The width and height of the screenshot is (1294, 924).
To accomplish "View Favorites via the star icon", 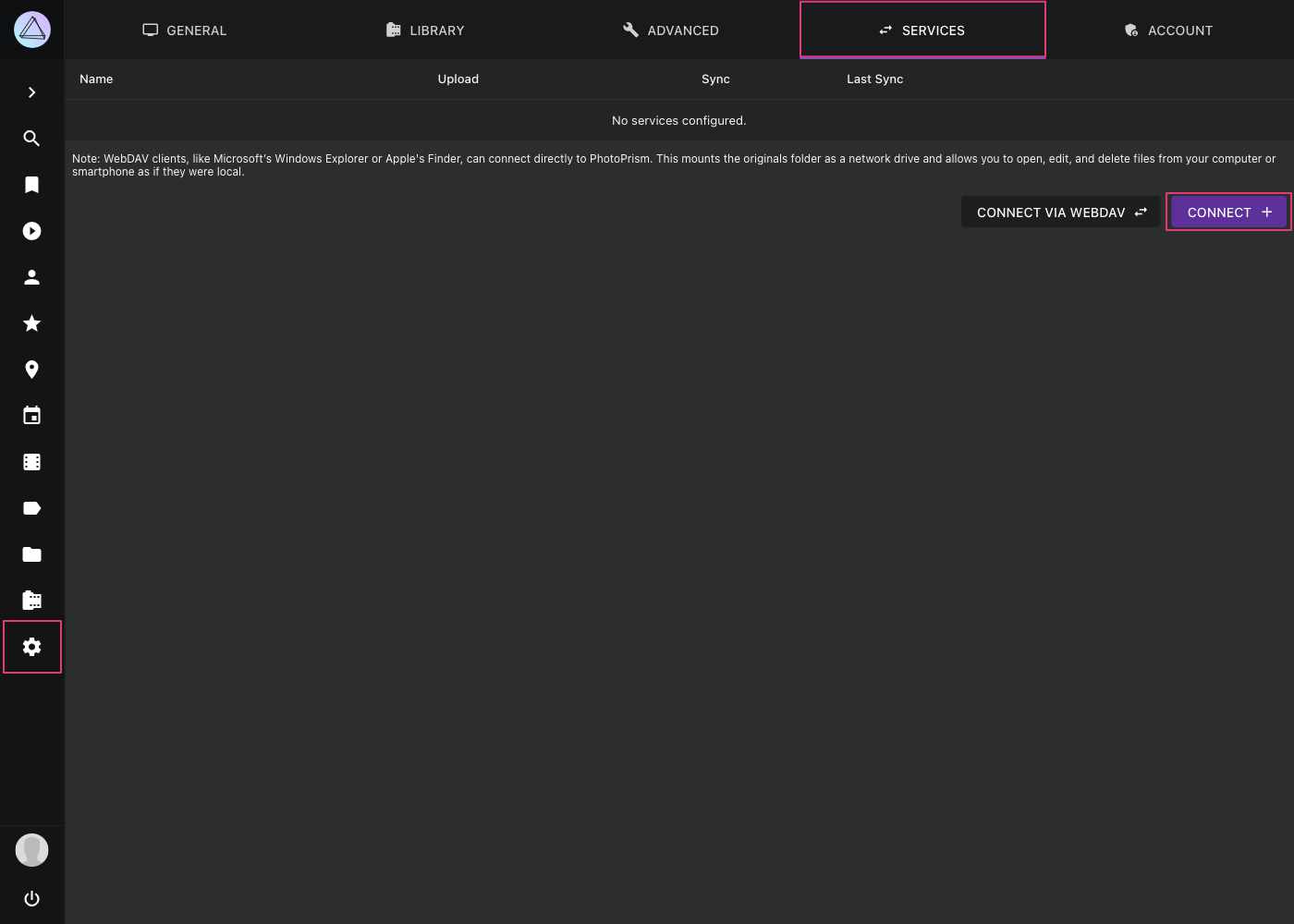I will (x=31, y=323).
